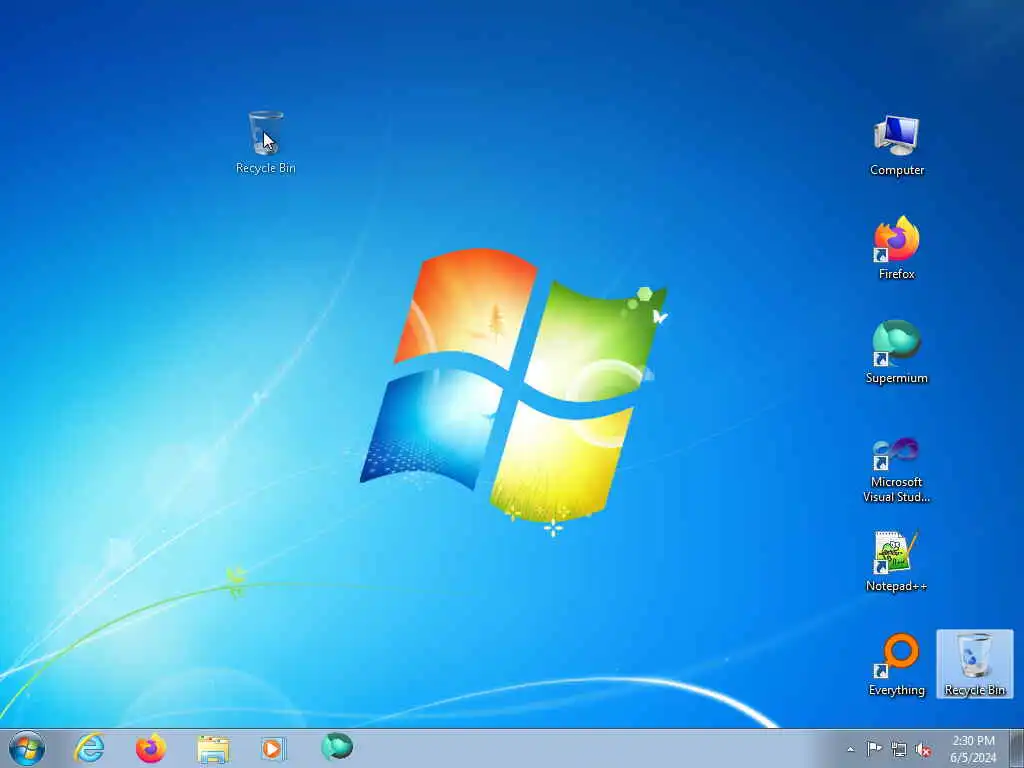This screenshot has width=1024, height=768.
Task: Click the 'Notepad++' icon label
Action: tap(897, 586)
